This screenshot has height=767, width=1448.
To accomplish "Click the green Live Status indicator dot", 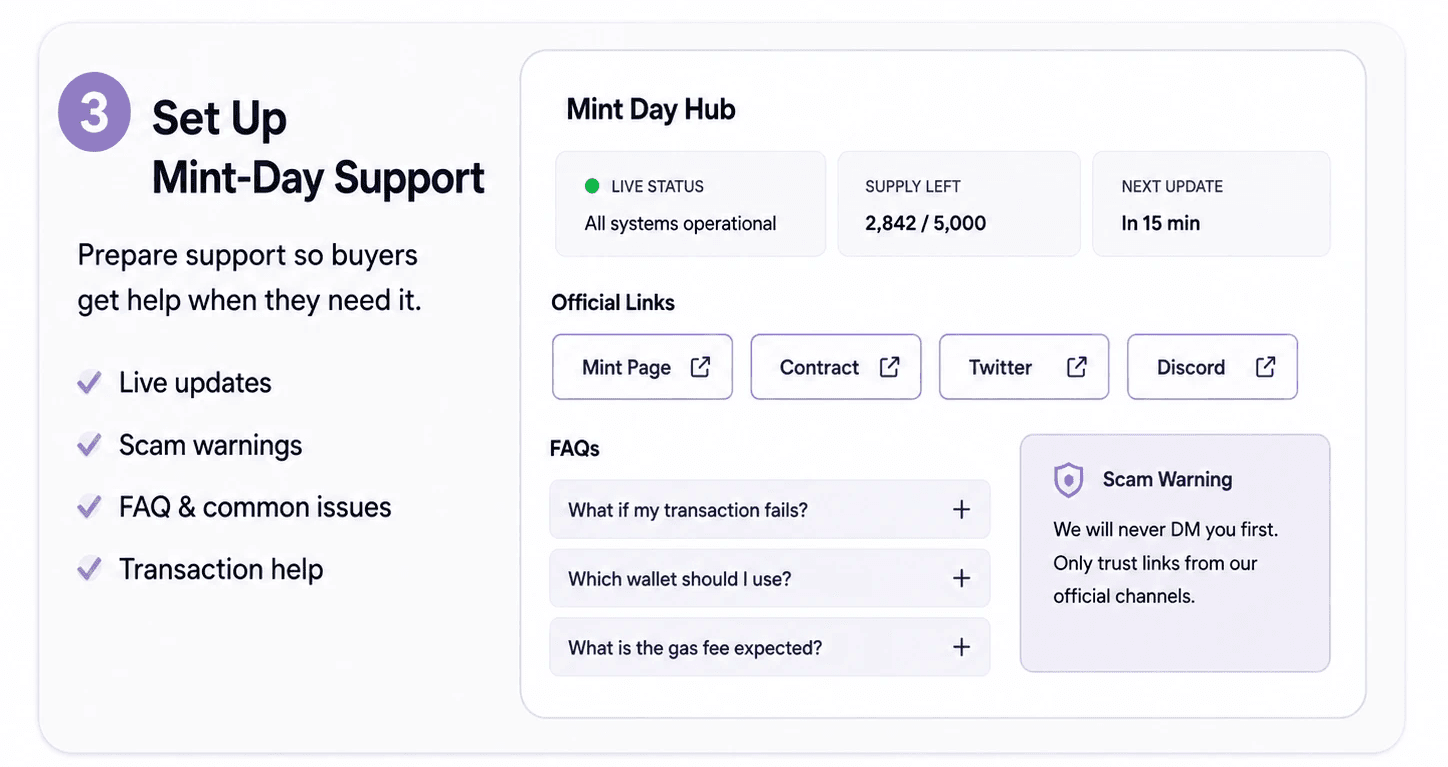I will click(592, 186).
